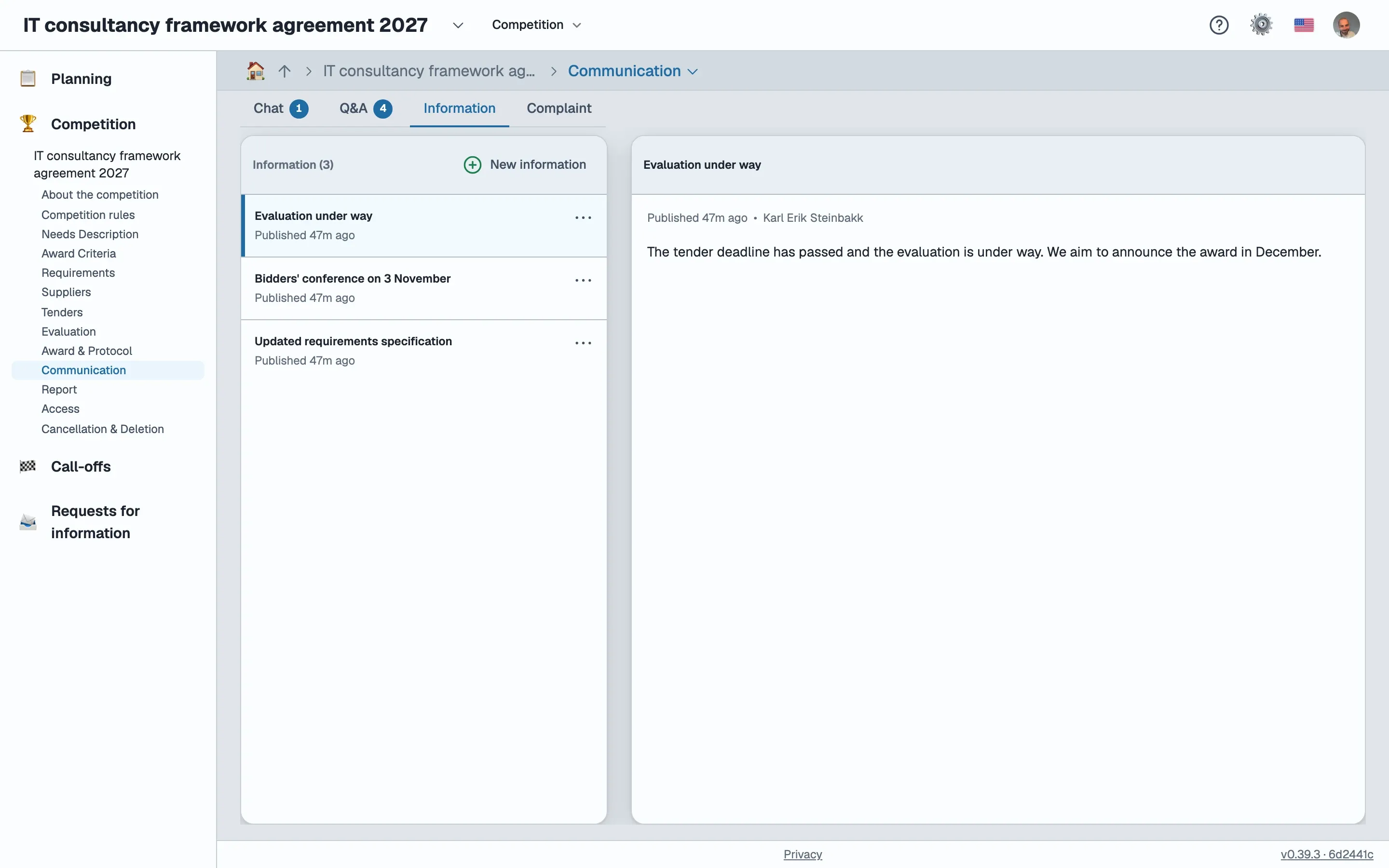
Task: Open the help question mark icon
Action: [x=1219, y=25]
